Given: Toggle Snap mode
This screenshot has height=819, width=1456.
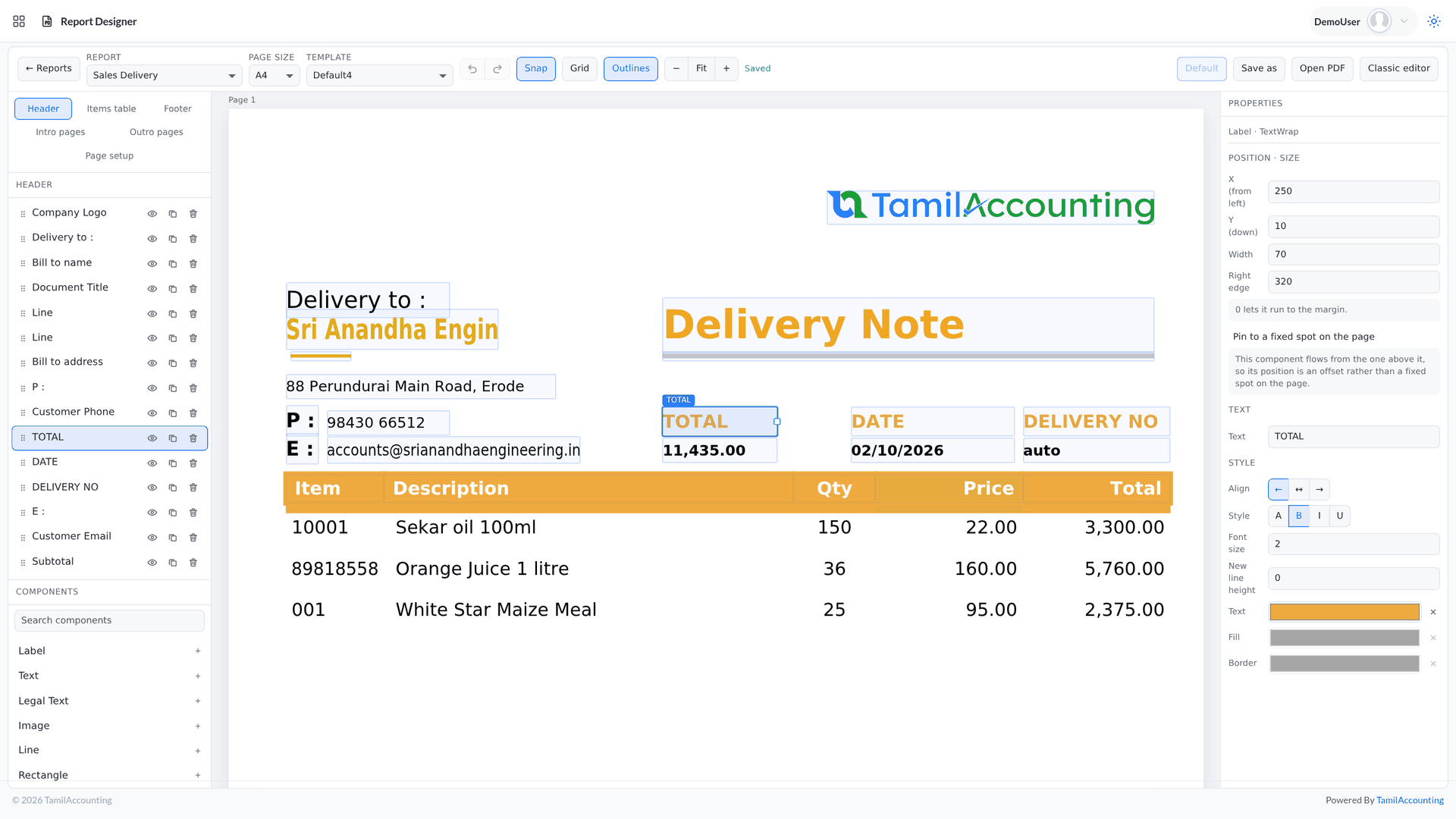Looking at the screenshot, I should coord(536,69).
